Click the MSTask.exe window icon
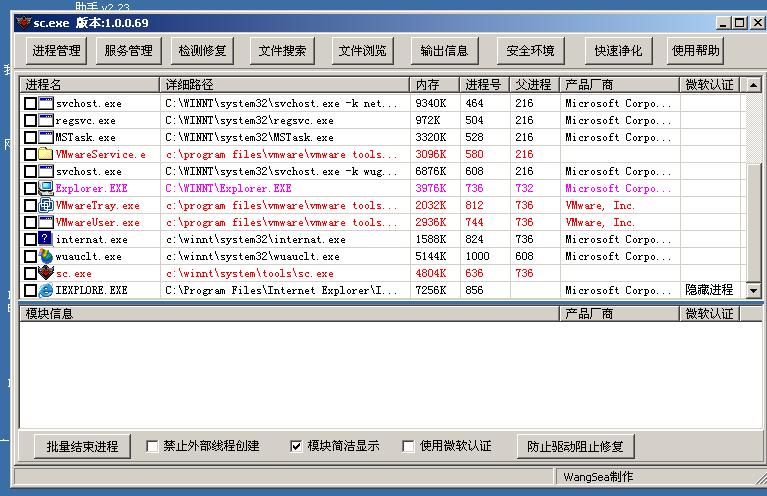The image size is (767, 496). tap(45, 137)
